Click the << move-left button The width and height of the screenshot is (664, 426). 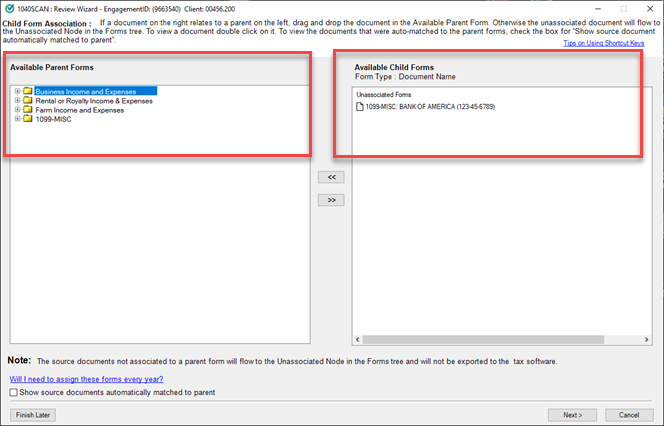(x=331, y=177)
